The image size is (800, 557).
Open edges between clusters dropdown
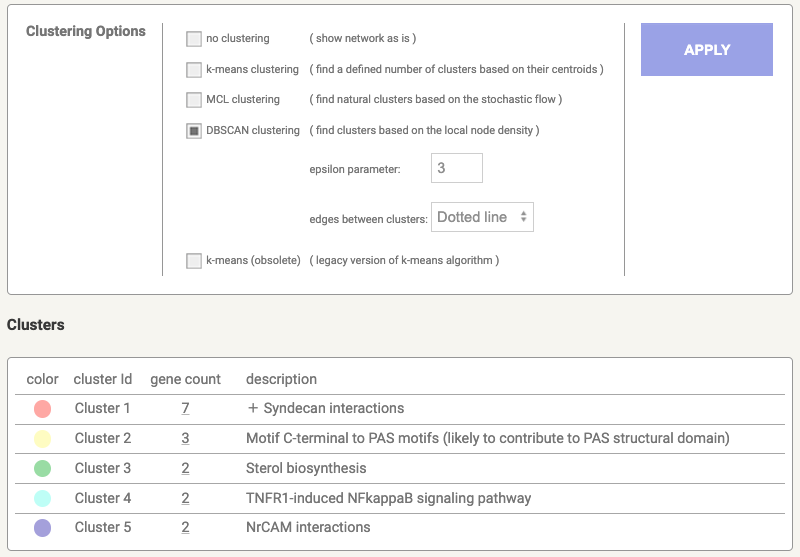482,217
